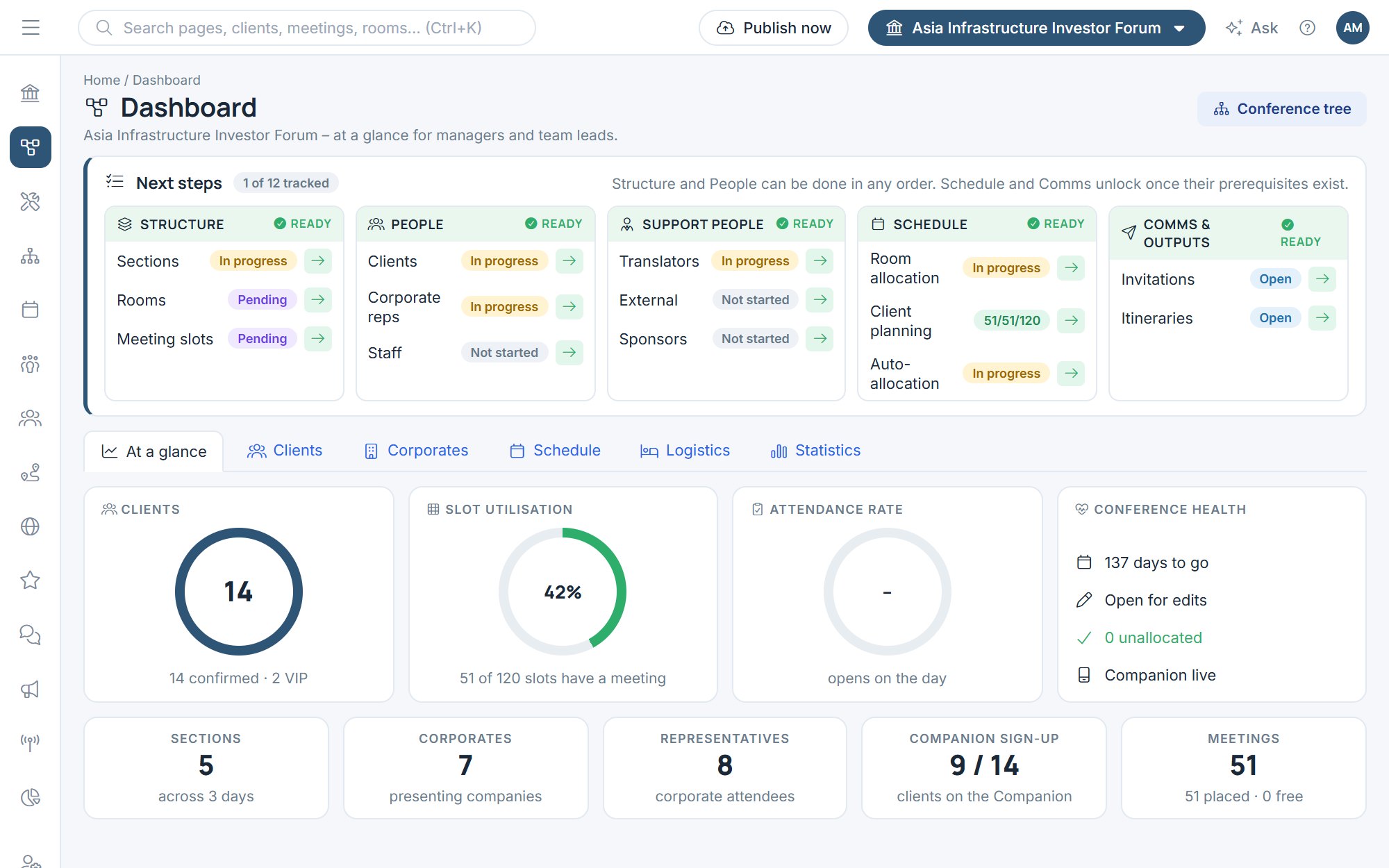
Task: Click the Publish now button
Action: pos(773,28)
